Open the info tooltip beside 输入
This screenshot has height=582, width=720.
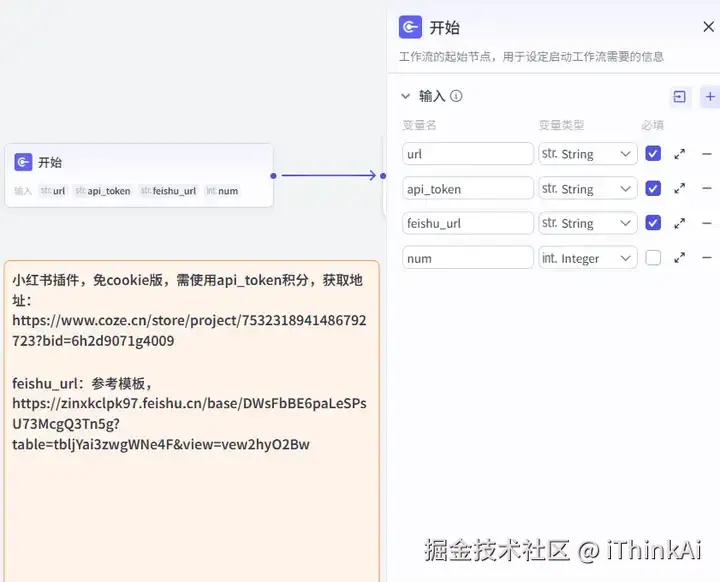click(456, 96)
